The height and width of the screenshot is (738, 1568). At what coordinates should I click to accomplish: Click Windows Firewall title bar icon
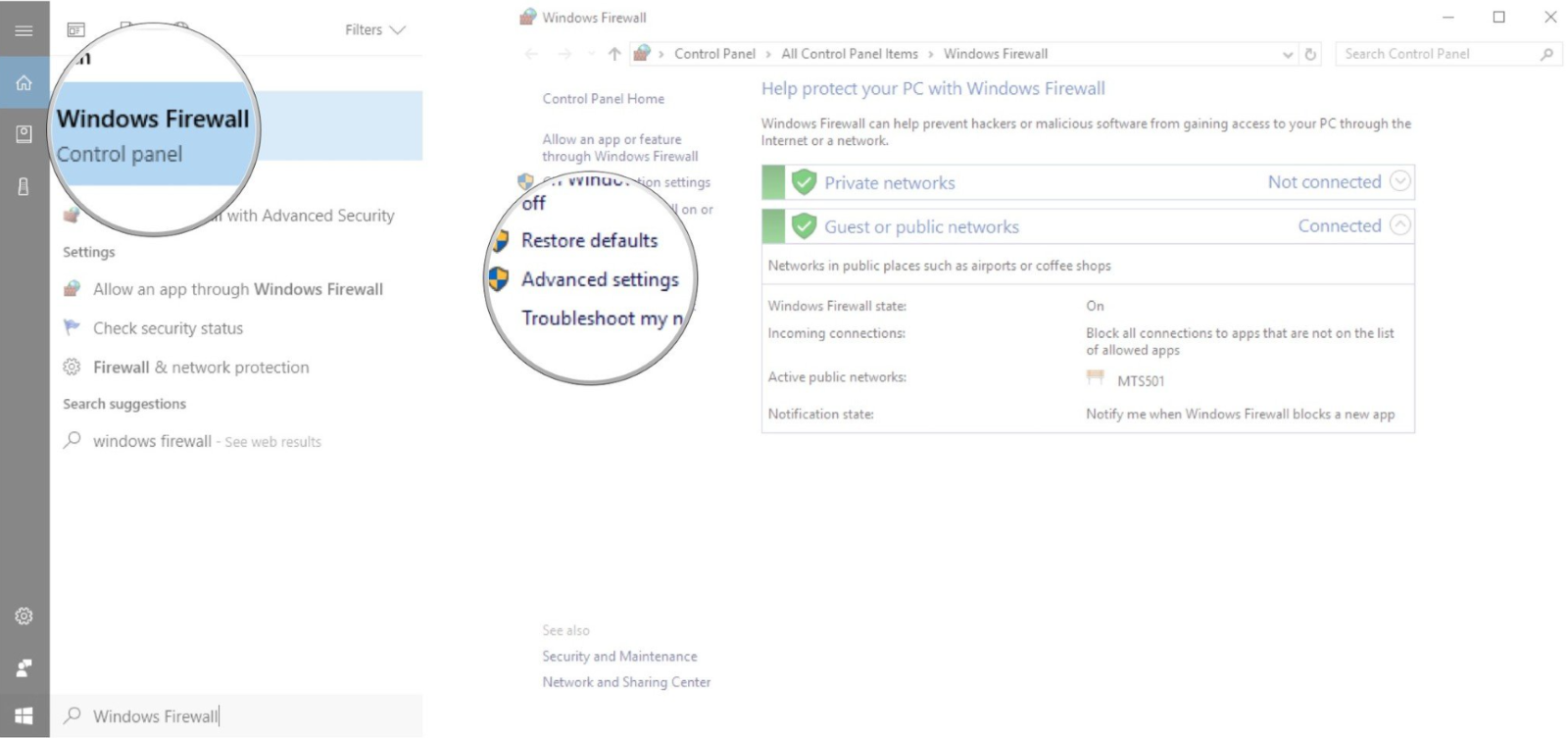(527, 17)
